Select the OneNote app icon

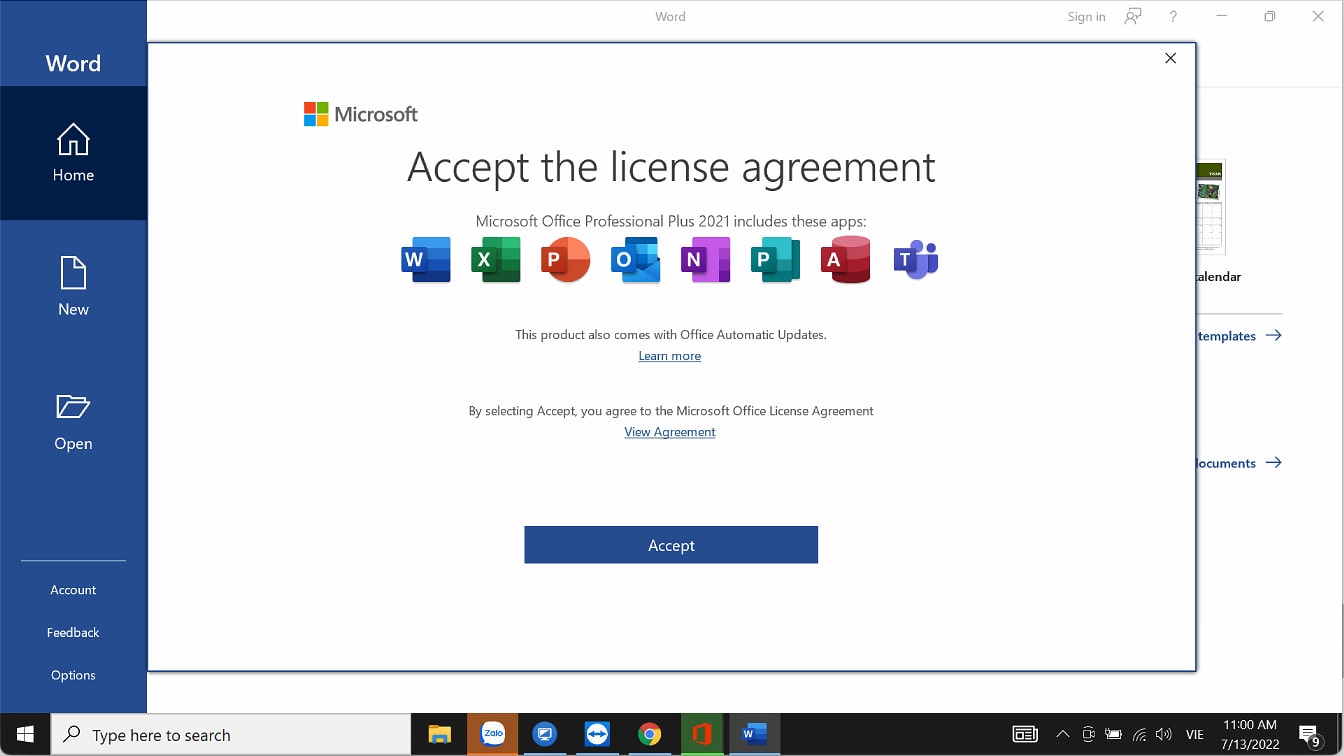tap(705, 259)
